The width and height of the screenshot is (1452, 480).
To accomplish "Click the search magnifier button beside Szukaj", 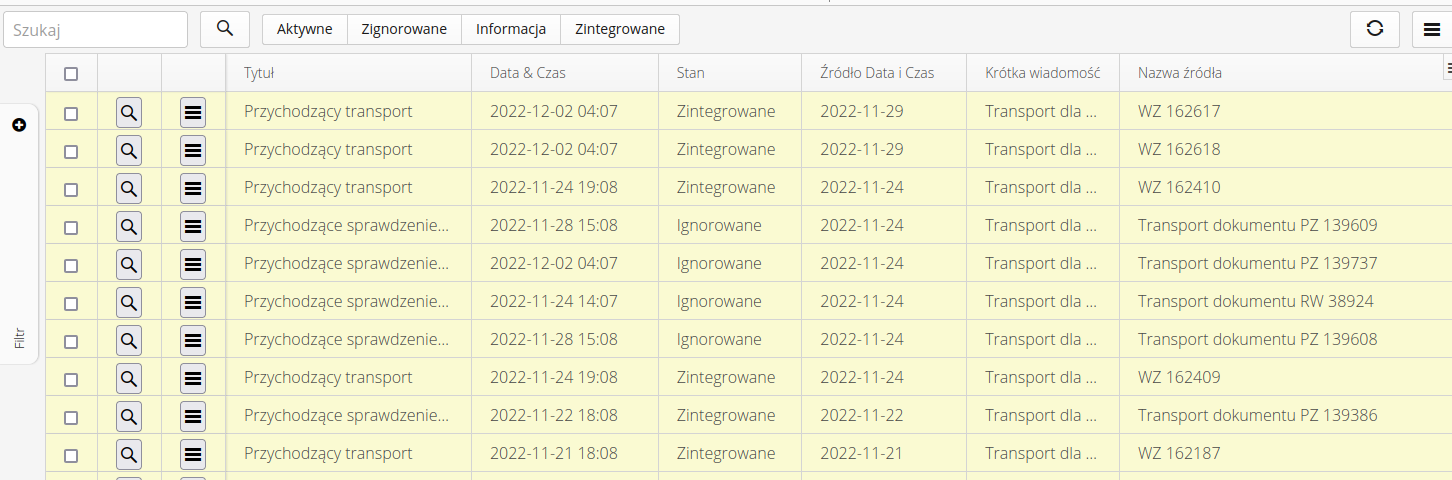I will point(224,29).
